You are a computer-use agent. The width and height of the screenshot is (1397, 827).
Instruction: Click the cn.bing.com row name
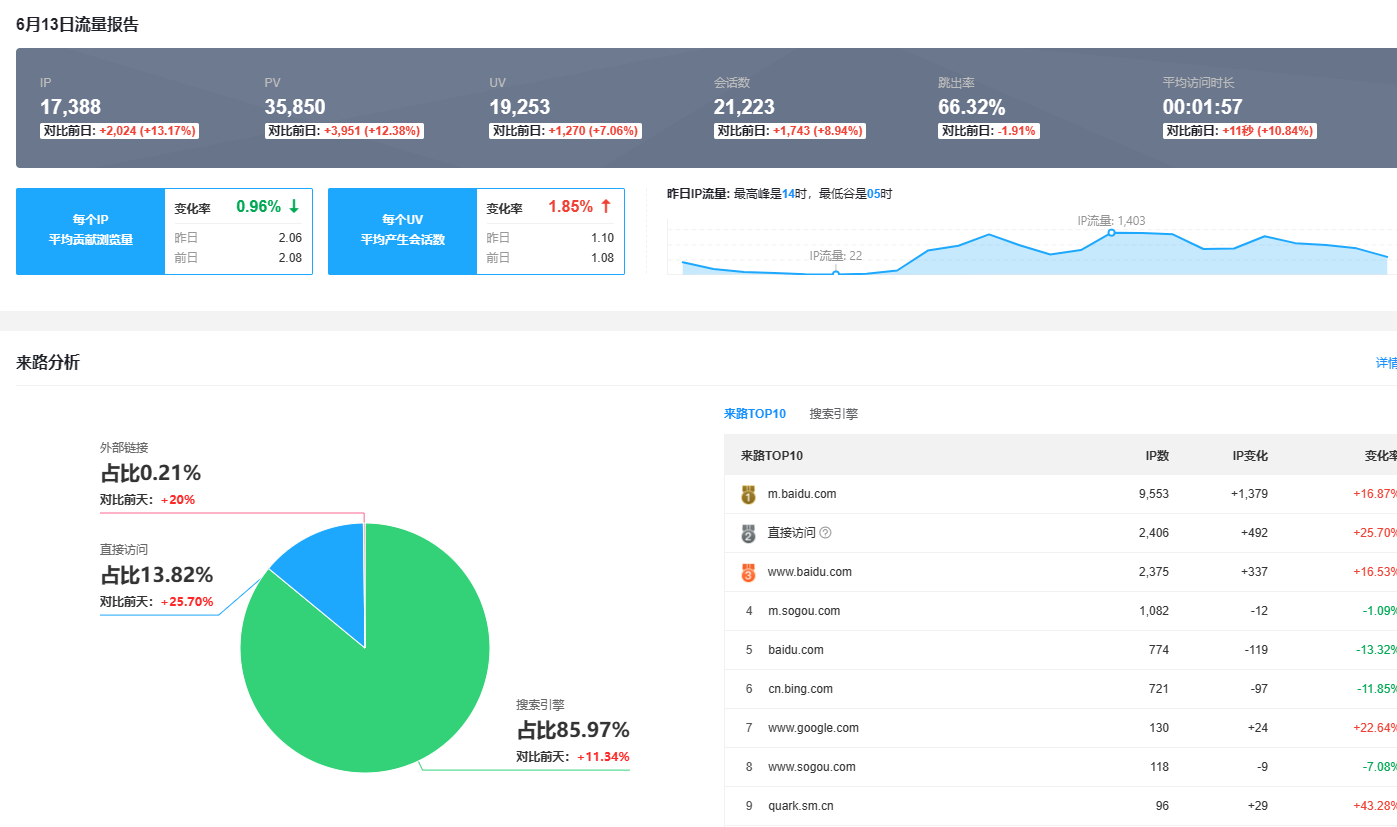(800, 689)
